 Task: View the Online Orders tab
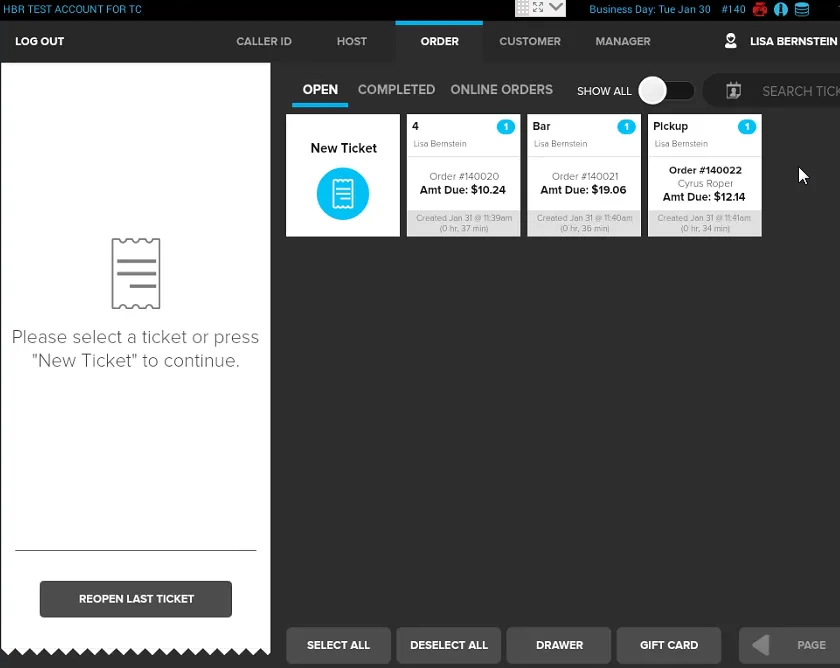[x=501, y=89]
